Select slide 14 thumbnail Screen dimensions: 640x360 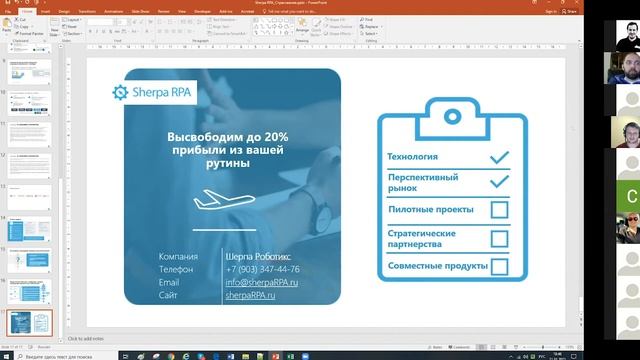click(29, 230)
